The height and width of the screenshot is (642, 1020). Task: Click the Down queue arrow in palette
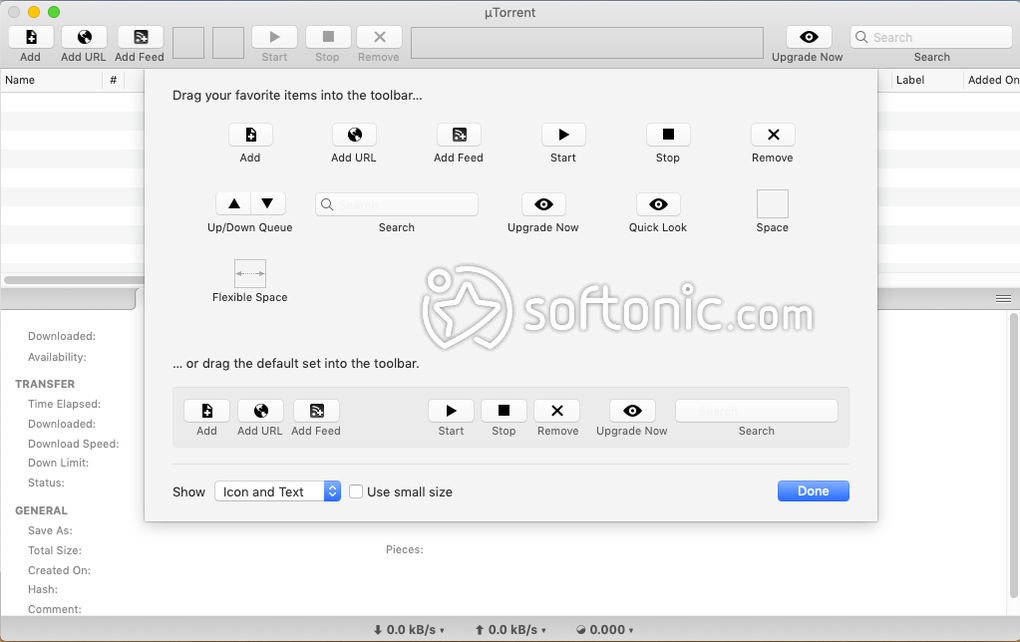click(267, 204)
